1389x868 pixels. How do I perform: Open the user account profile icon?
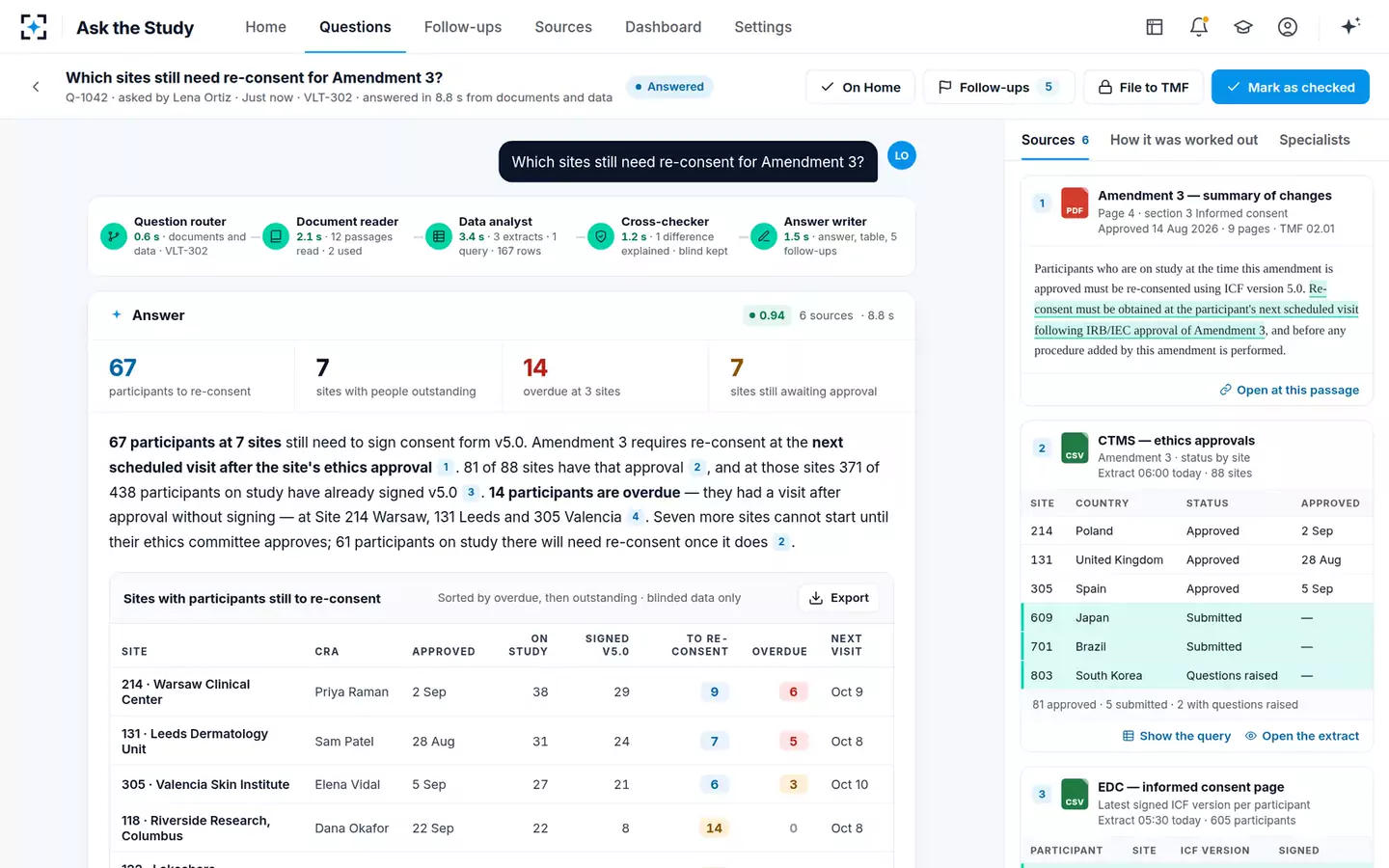click(x=1288, y=27)
